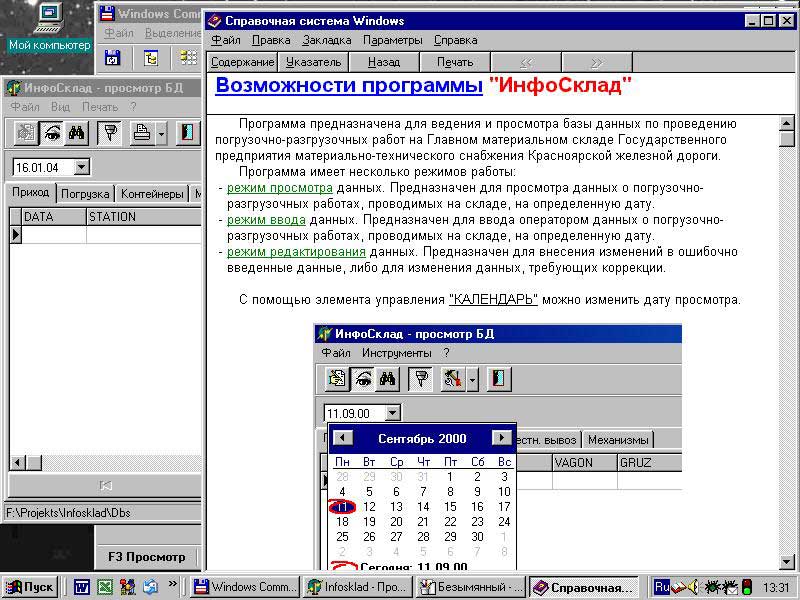Open the Параметры menu in help window
800x600 pixels.
[392, 40]
